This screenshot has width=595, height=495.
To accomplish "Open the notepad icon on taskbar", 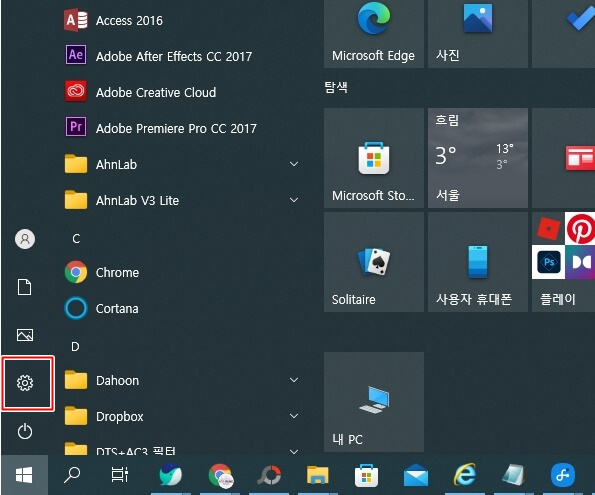I will [x=513, y=475].
